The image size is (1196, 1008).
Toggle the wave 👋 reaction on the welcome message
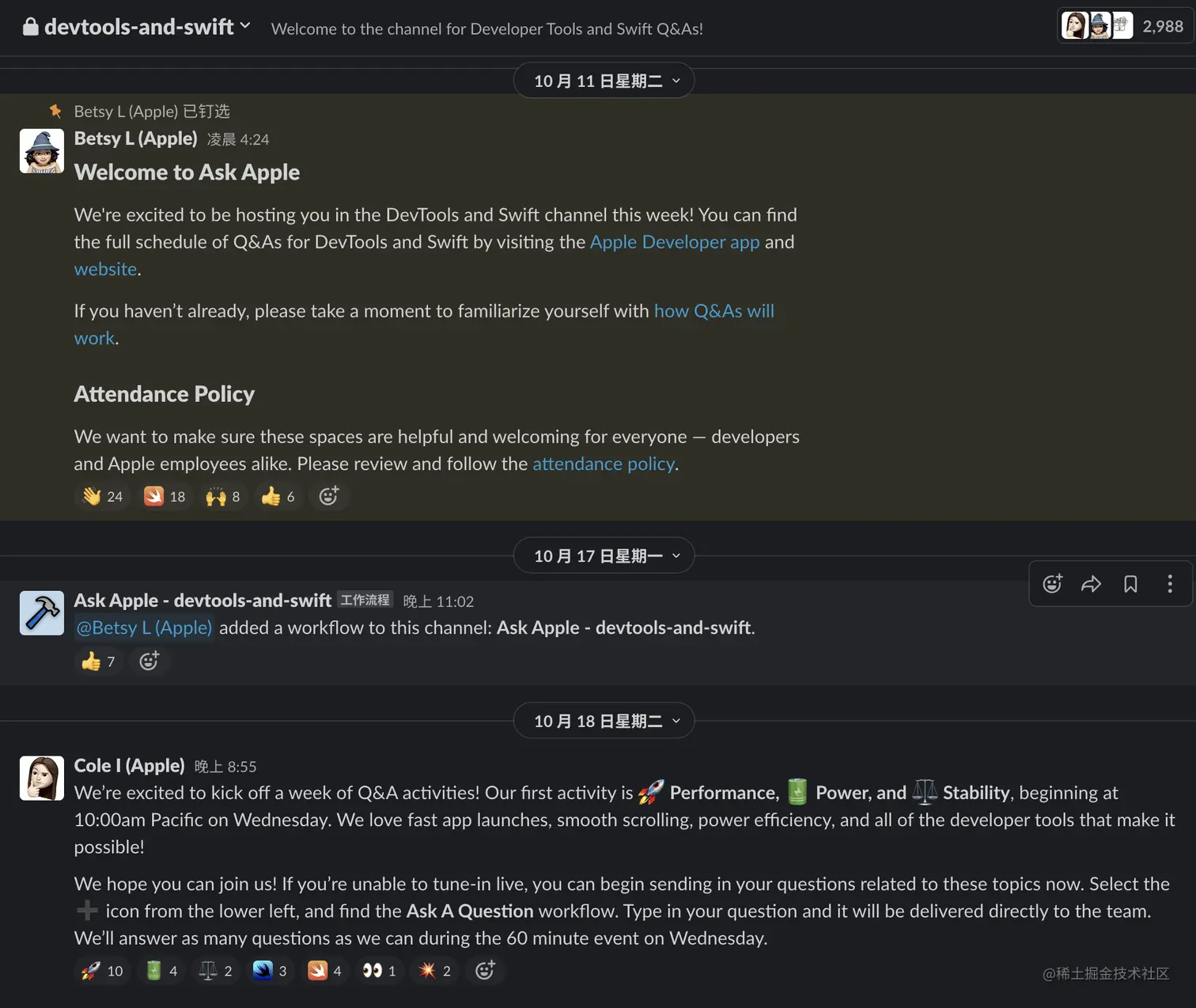[x=101, y=496]
